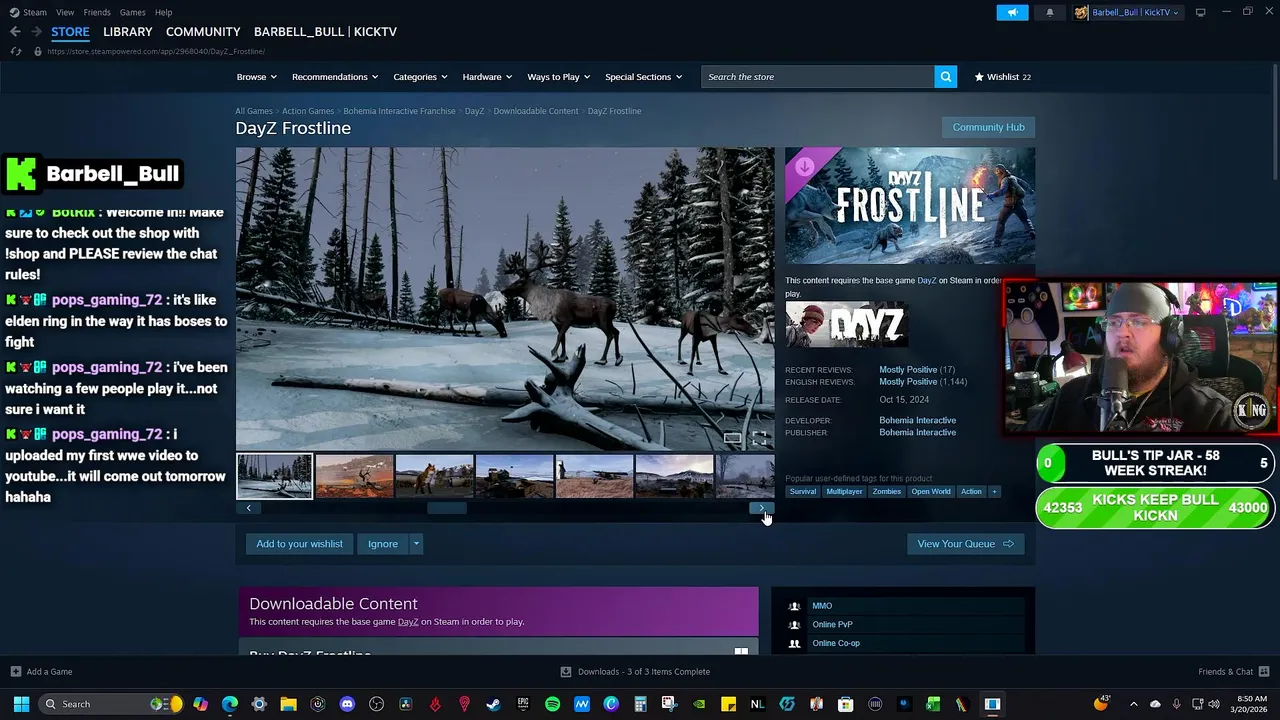Click the Zombies tag
This screenshot has width=1280, height=720.
(x=886, y=491)
